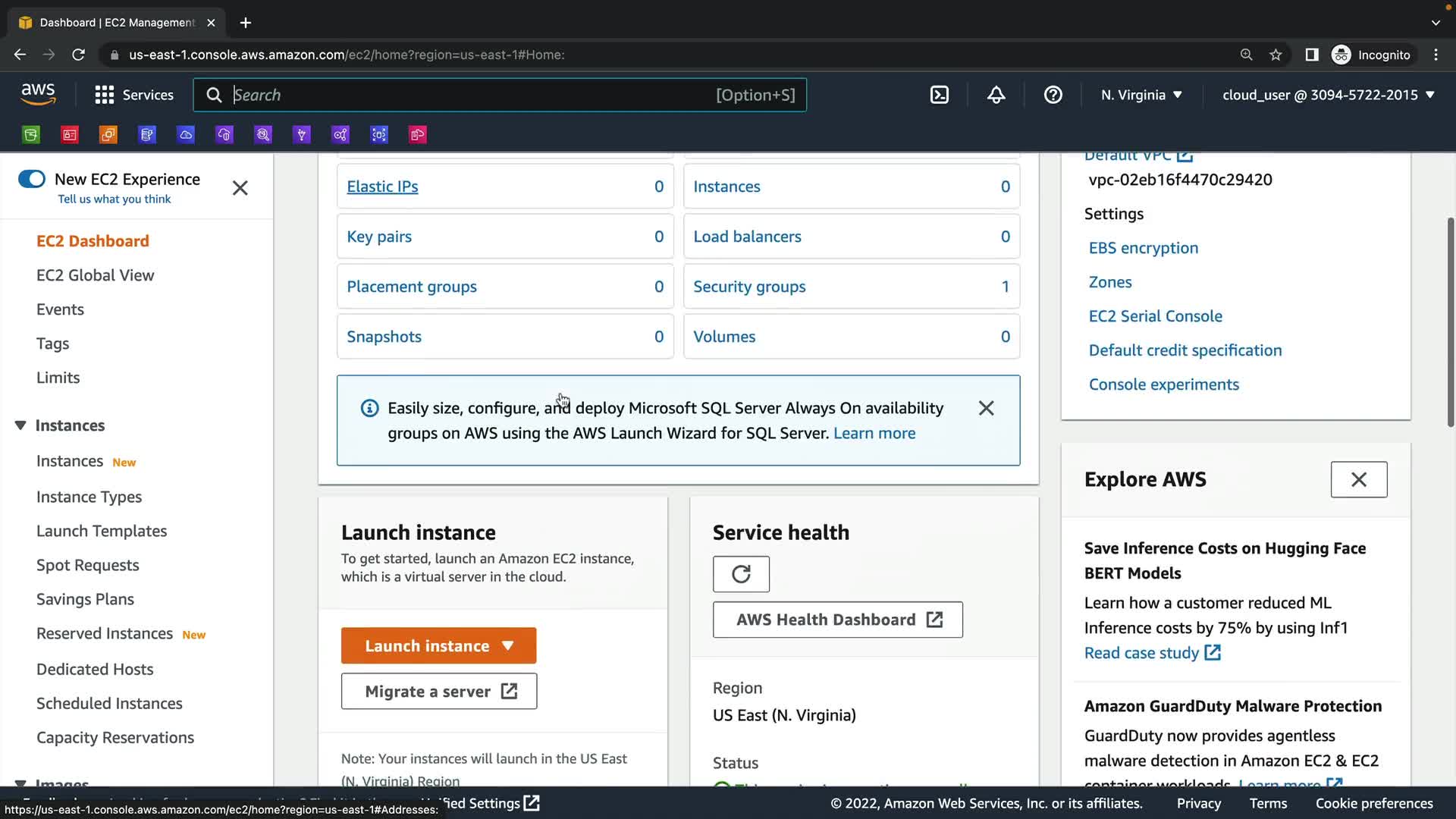Open the orange EC2 favorite shortcut
1456x819 pixels.
click(x=108, y=135)
